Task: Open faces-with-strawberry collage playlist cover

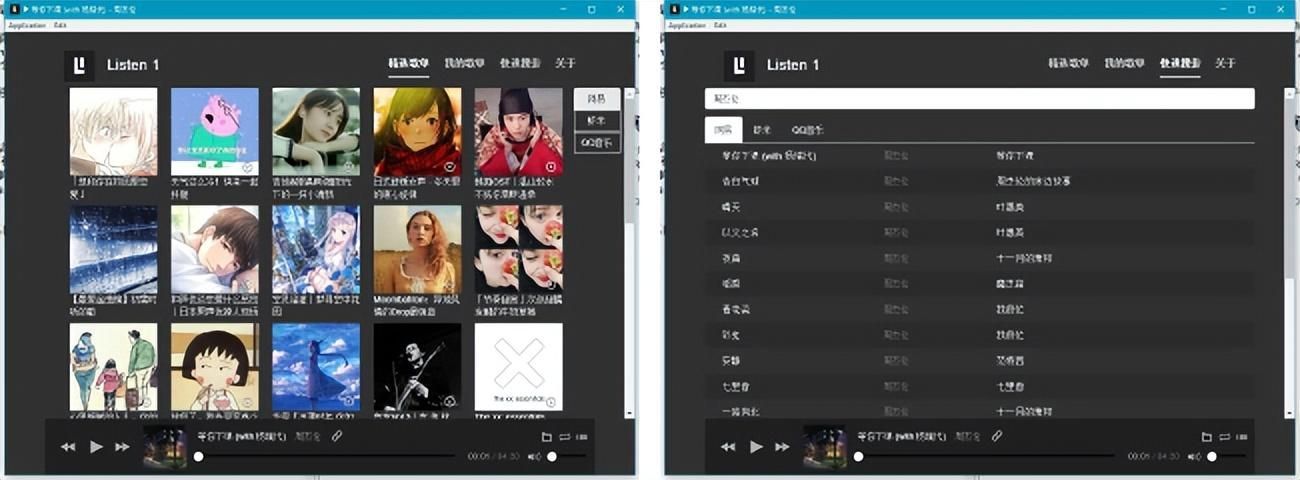Action: point(518,250)
